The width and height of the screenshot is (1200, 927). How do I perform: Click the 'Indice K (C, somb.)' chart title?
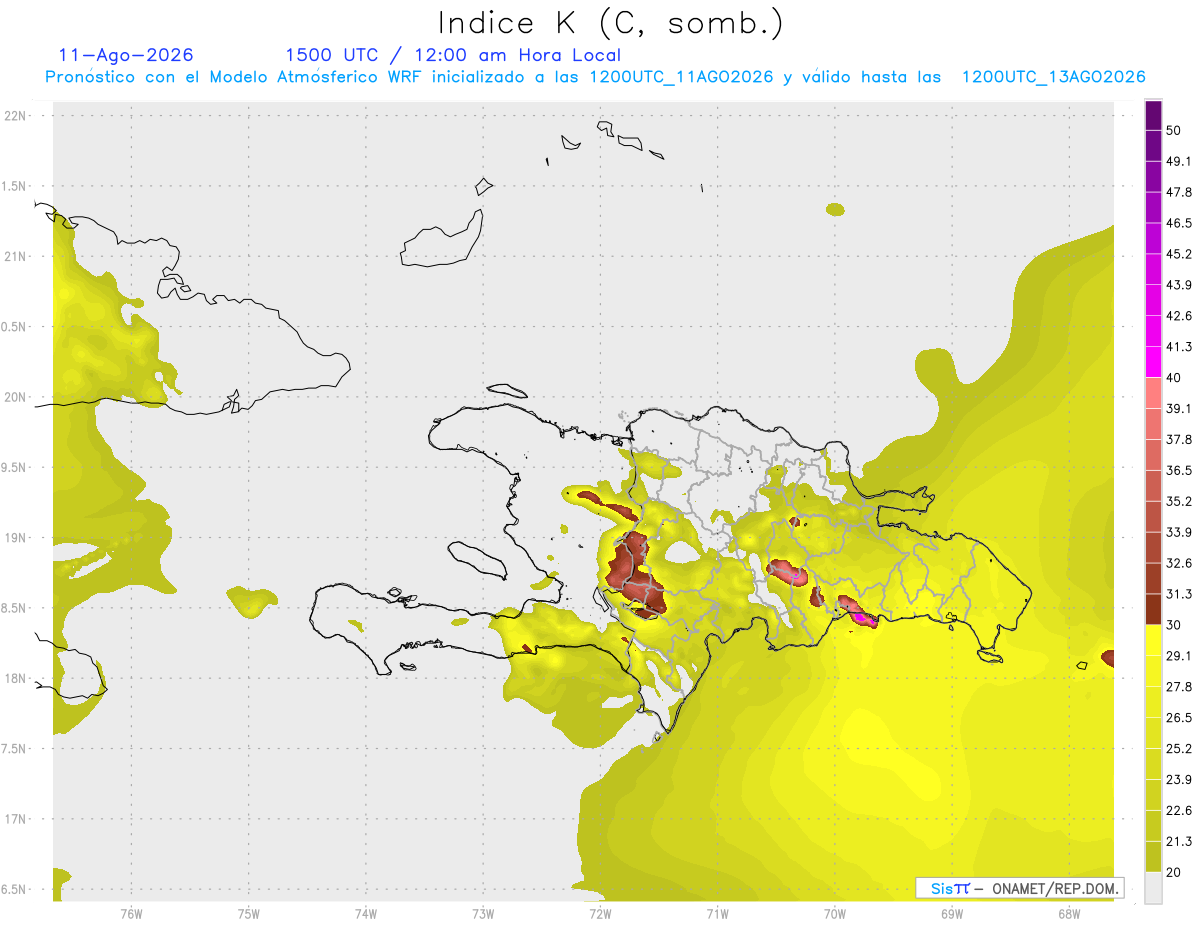[x=611, y=22]
